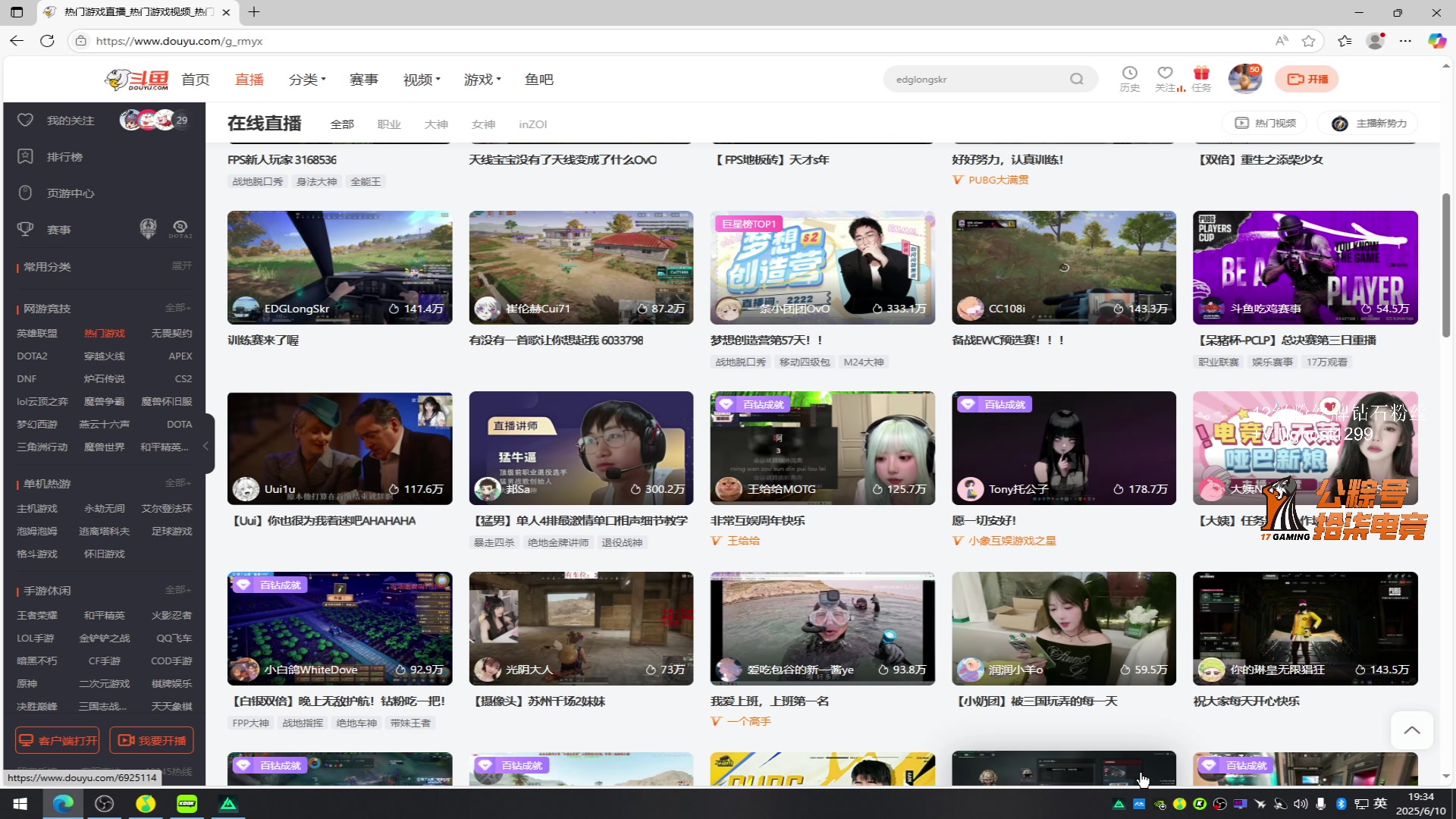
Task: Open 赛事 trophy item in sidebar
Action: tap(58, 230)
